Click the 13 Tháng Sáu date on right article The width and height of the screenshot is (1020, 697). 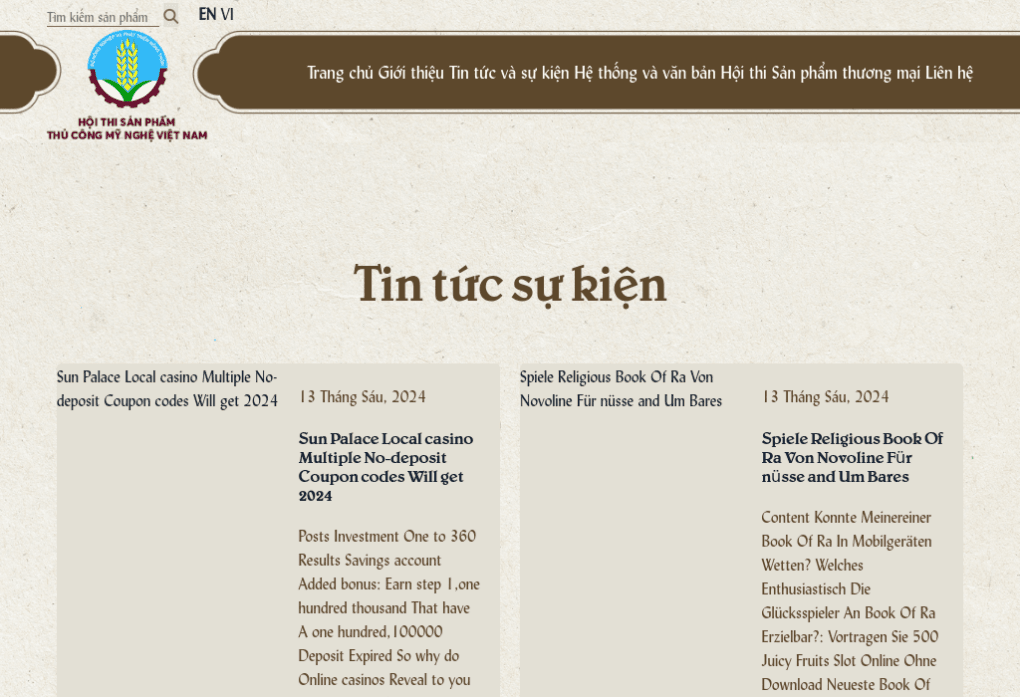point(825,396)
